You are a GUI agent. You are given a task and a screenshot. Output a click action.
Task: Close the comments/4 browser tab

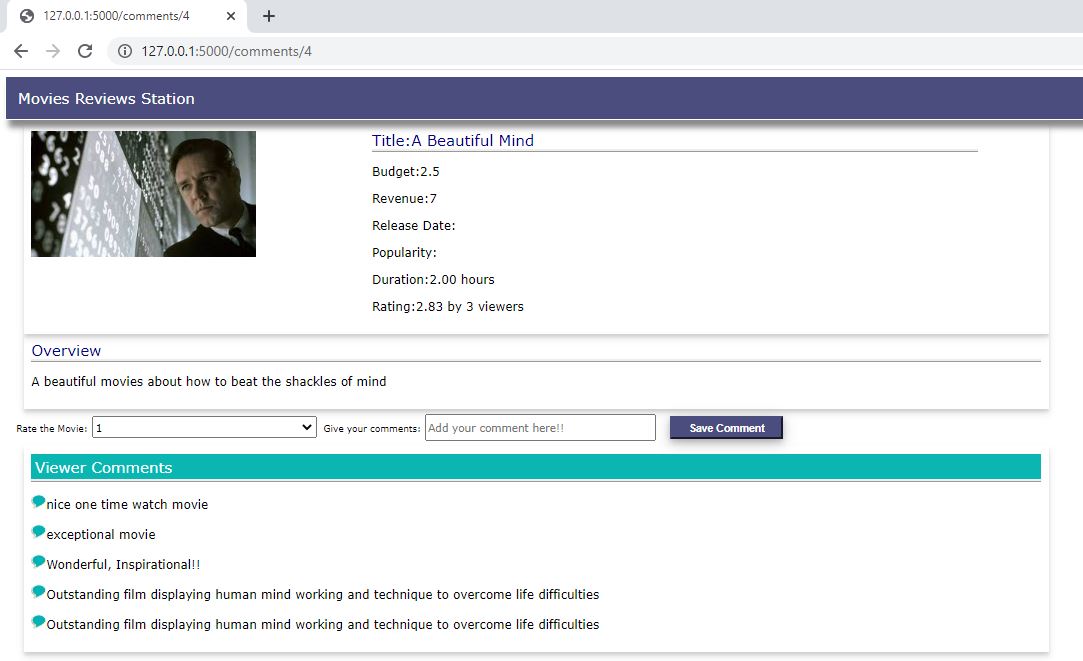tap(231, 16)
